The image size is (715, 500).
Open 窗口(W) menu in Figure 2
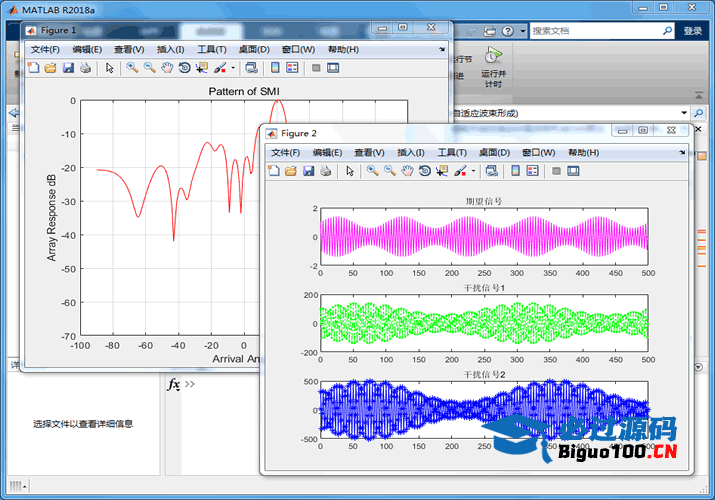pyautogui.click(x=539, y=152)
